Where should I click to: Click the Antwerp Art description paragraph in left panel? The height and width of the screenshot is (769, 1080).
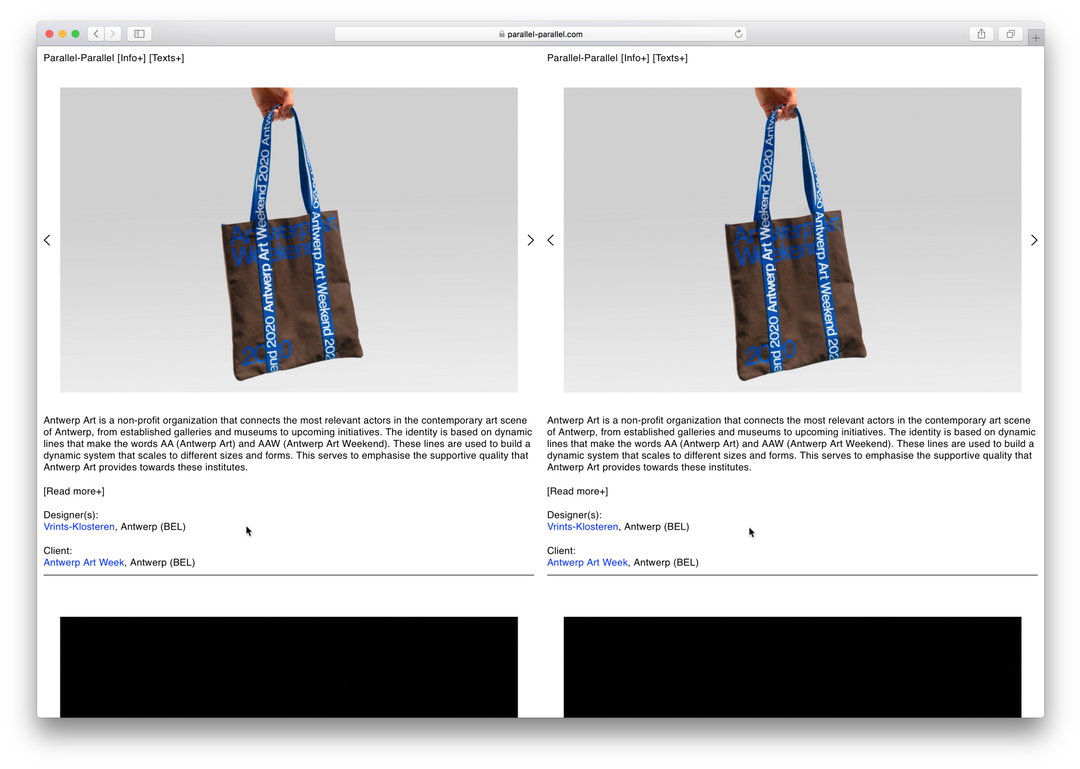point(288,444)
